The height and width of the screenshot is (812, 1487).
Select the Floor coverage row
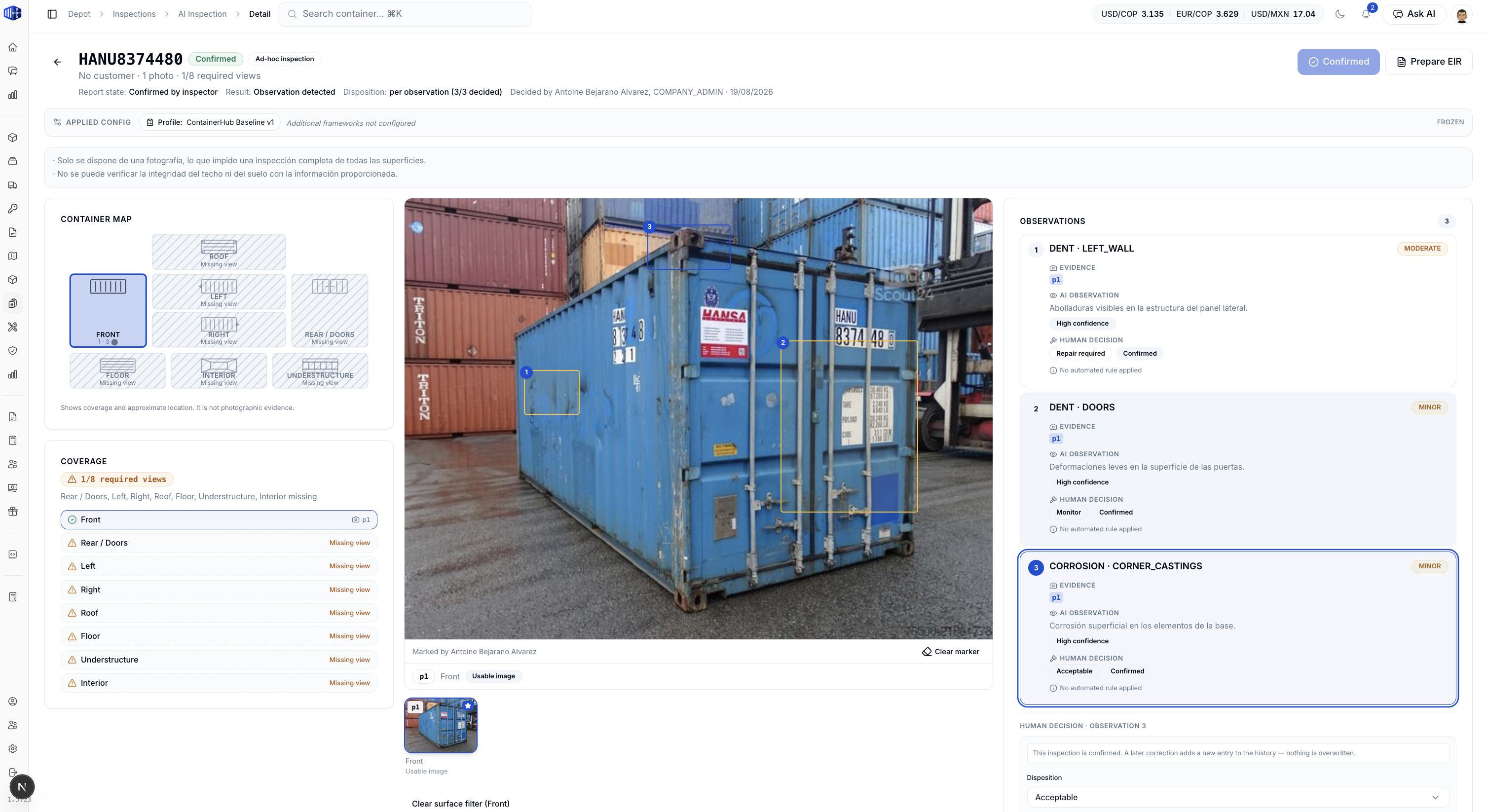tap(219, 636)
